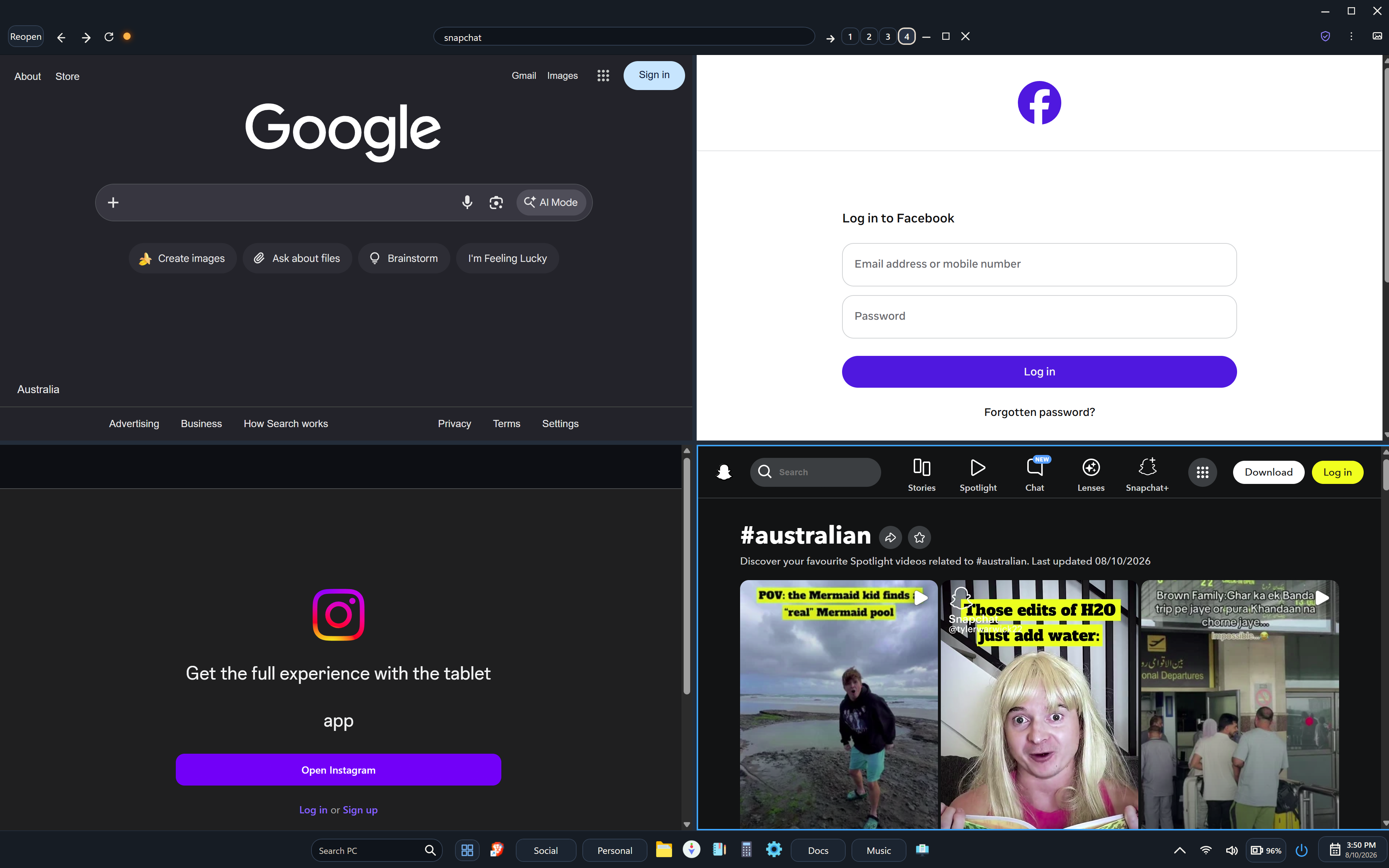Favourite the #australian hashtag with star
Viewport: 1389px width, 868px height.
(919, 537)
